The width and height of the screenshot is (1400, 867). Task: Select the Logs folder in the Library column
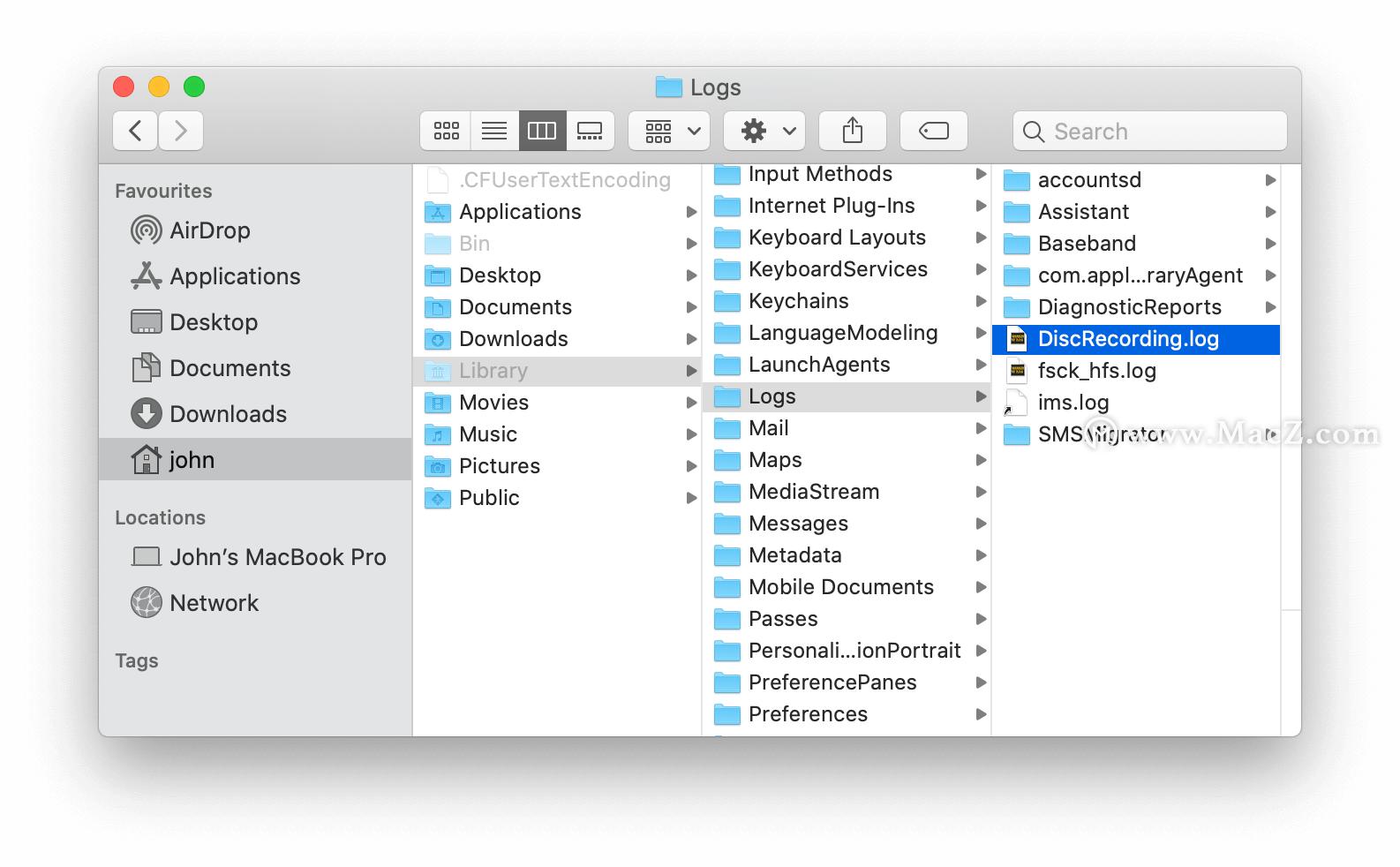847,397
